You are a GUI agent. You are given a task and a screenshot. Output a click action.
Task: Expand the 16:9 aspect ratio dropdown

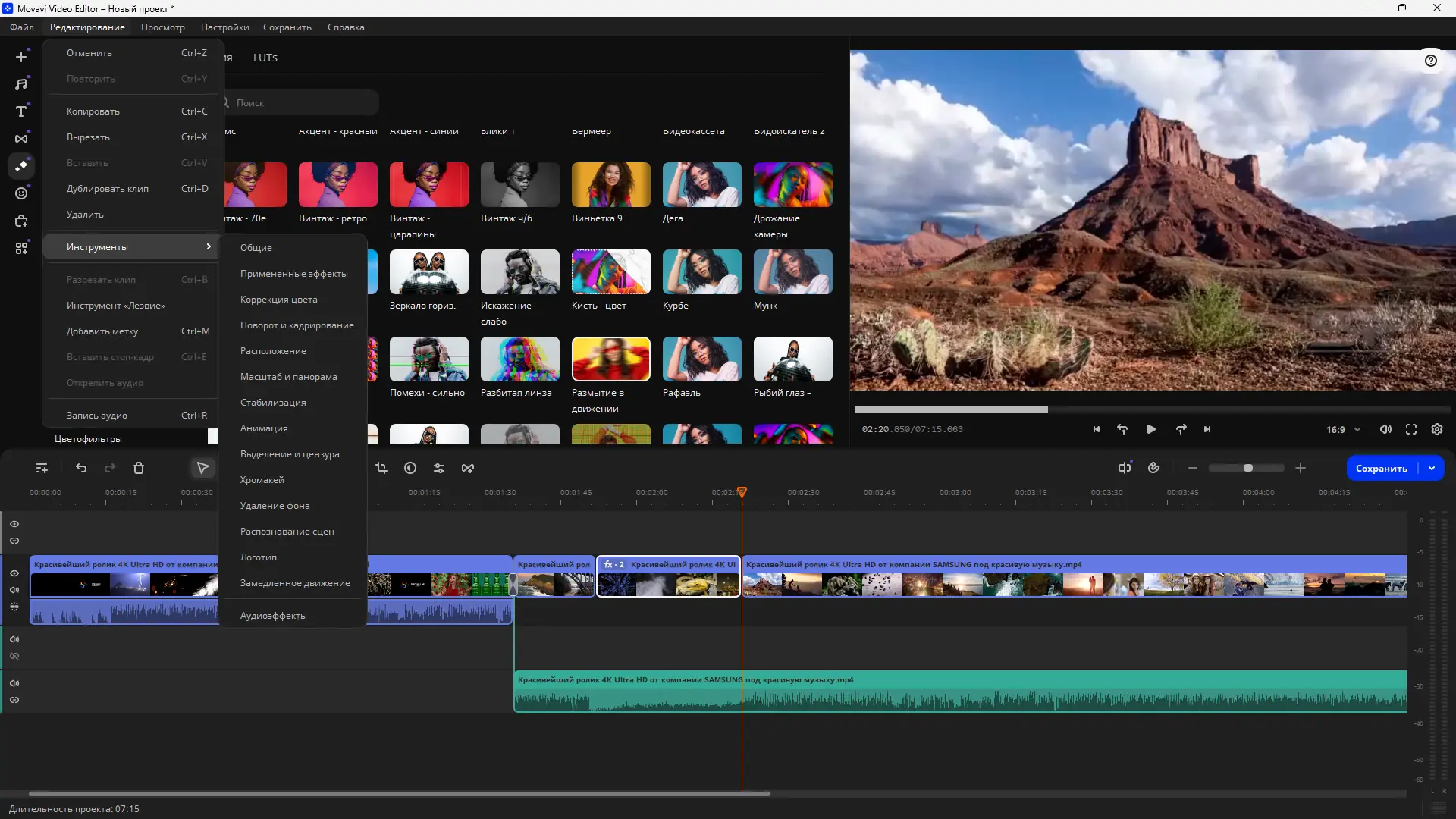[x=1357, y=429]
